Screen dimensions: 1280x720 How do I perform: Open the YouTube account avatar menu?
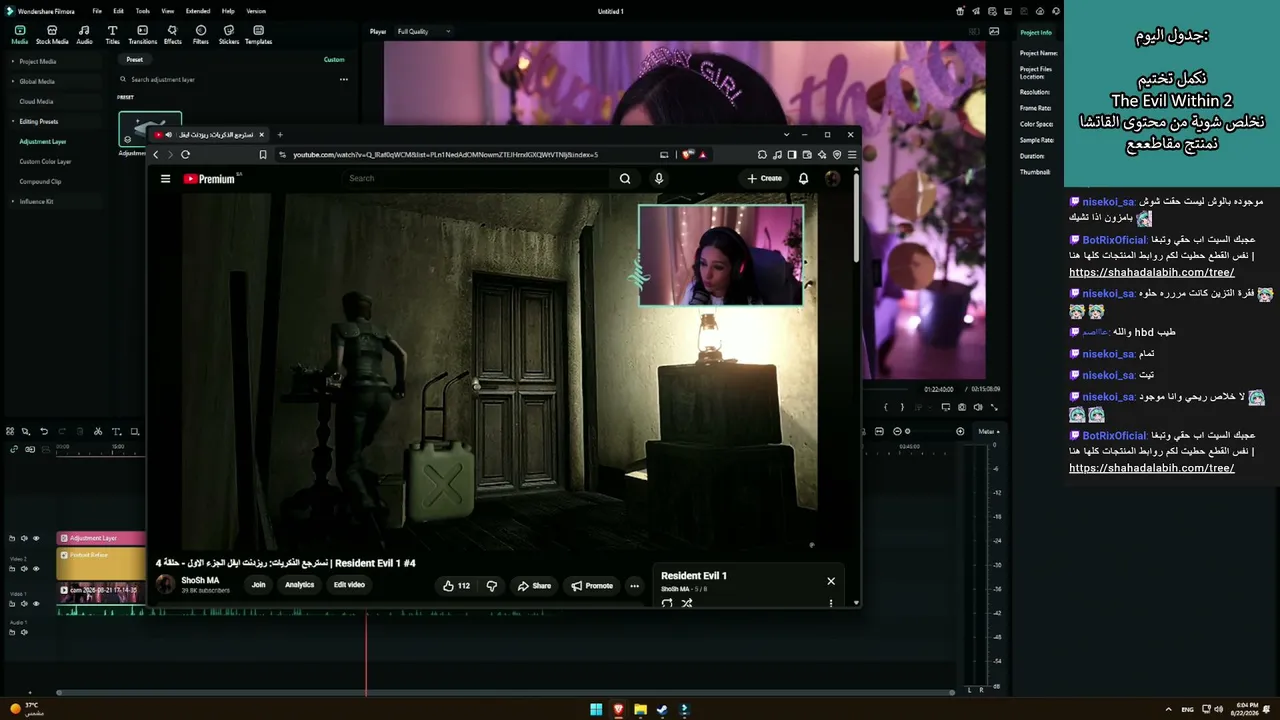click(x=832, y=178)
